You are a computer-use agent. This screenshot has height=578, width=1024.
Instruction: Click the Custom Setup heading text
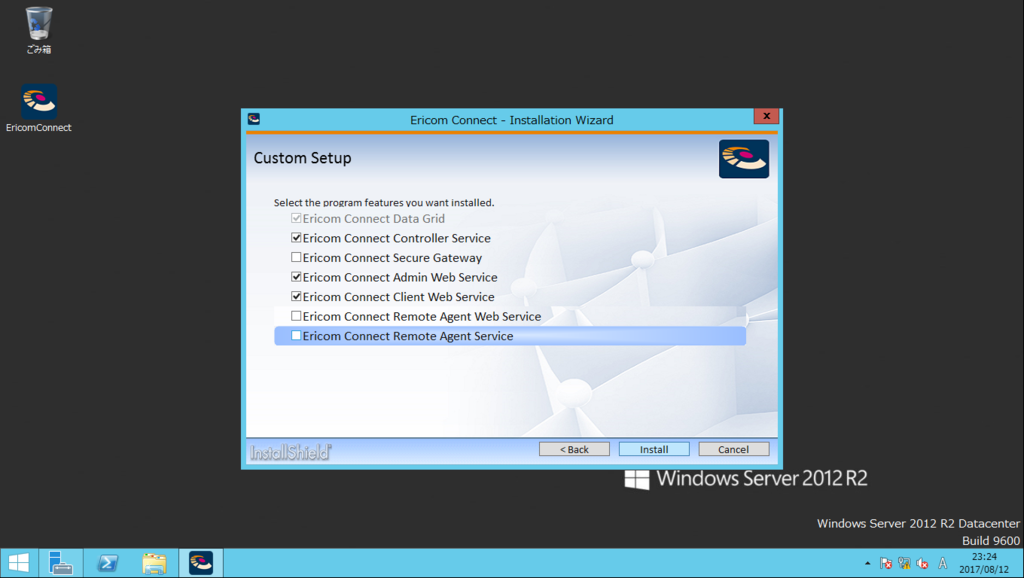pos(302,158)
